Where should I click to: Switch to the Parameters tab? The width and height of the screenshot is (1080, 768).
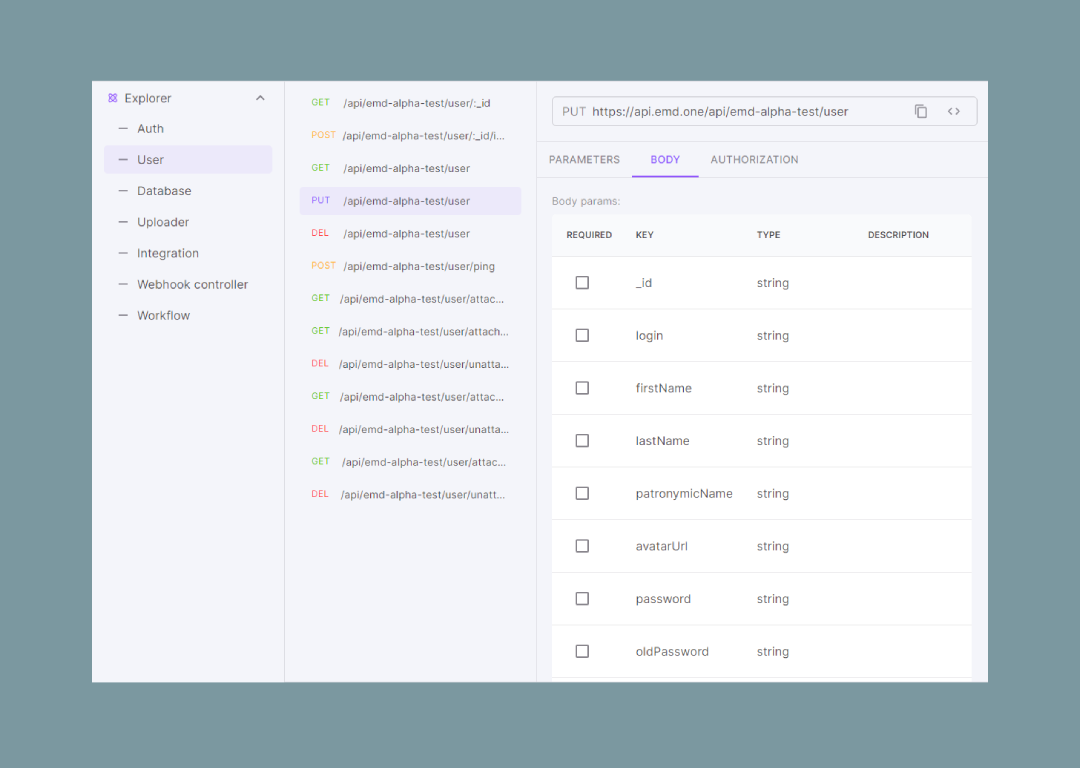click(584, 160)
